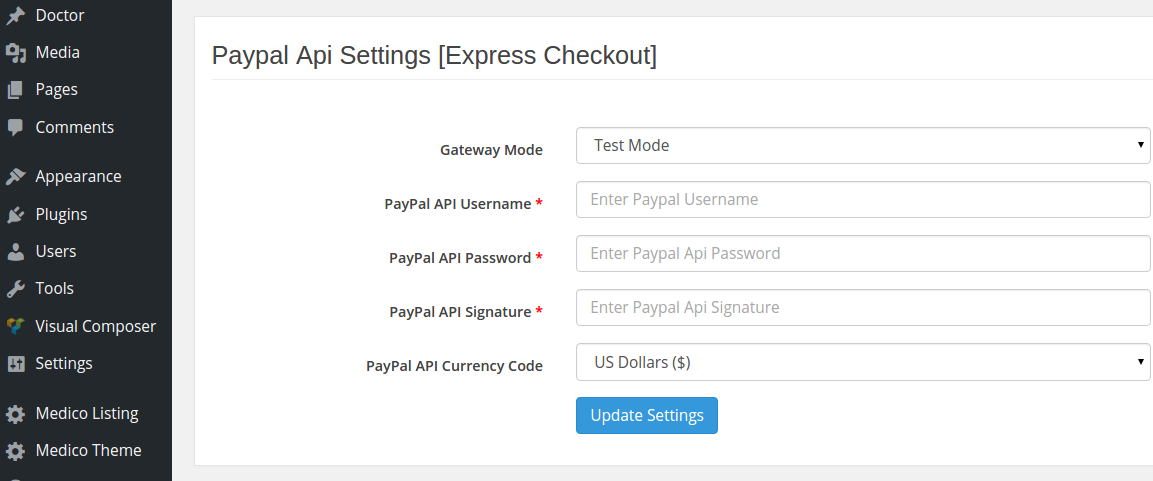Image resolution: width=1153 pixels, height=481 pixels.
Task: Go to the Plugins menu label
Action: [61, 215]
